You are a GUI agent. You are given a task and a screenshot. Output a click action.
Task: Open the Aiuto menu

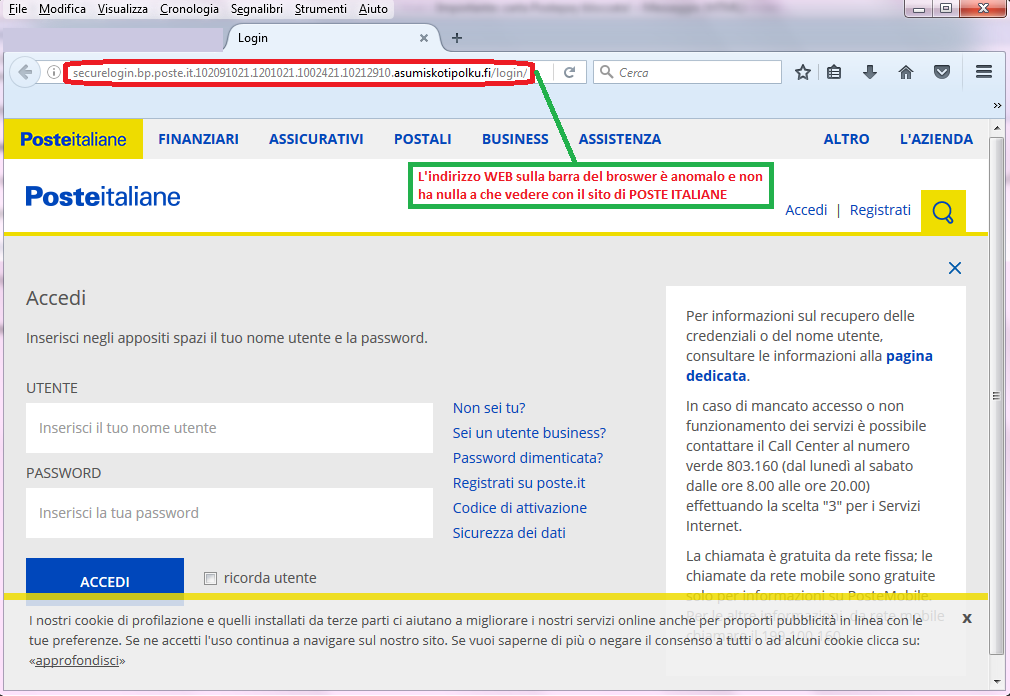click(x=374, y=9)
